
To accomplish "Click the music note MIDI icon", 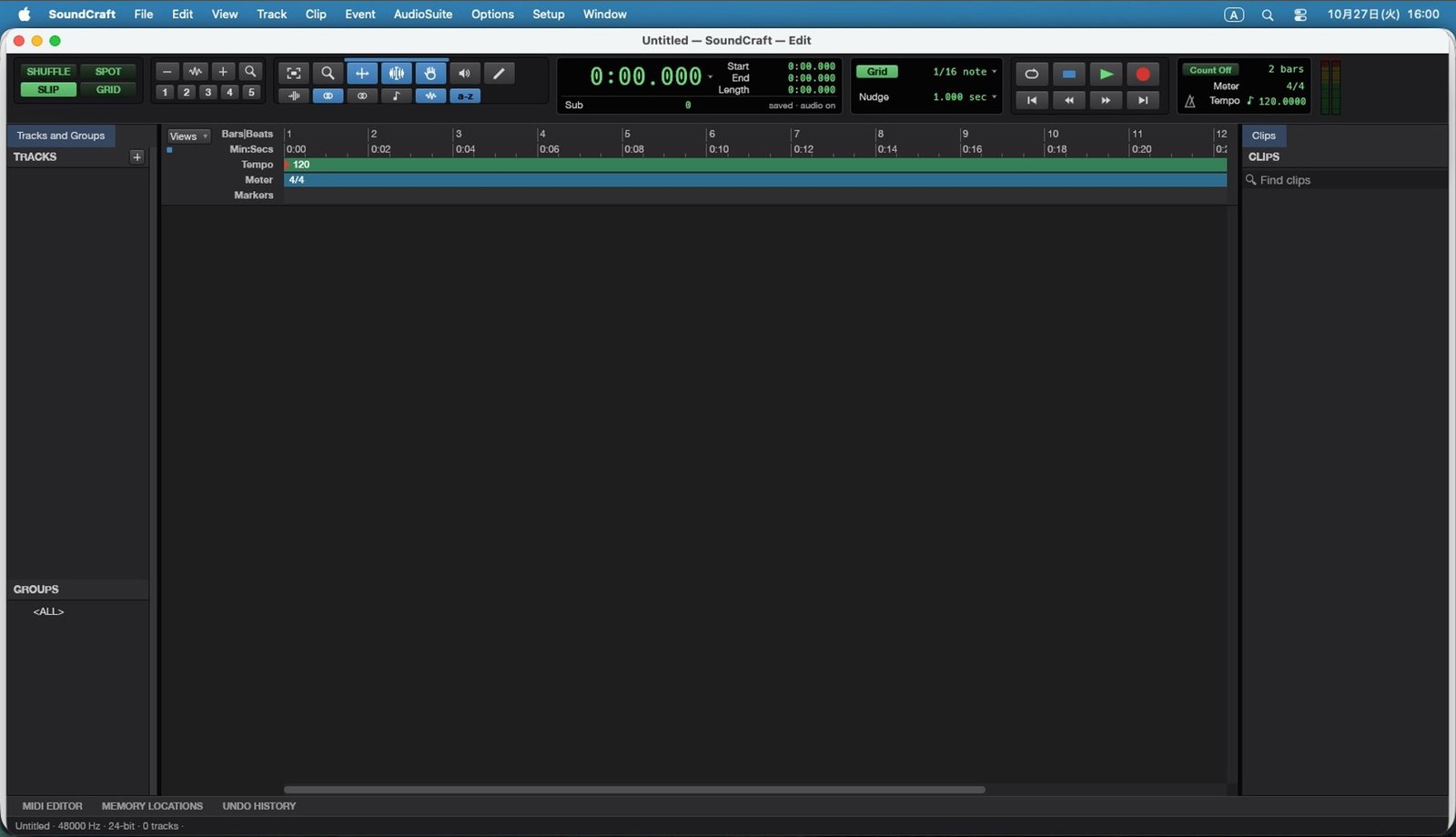I will tap(396, 96).
